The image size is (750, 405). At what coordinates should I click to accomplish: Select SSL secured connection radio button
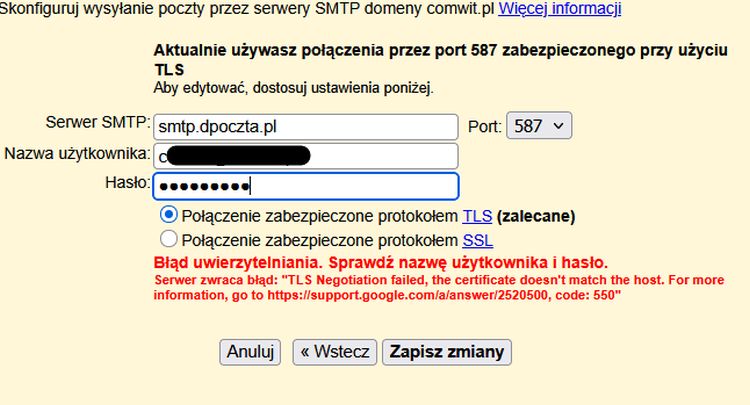(168, 239)
